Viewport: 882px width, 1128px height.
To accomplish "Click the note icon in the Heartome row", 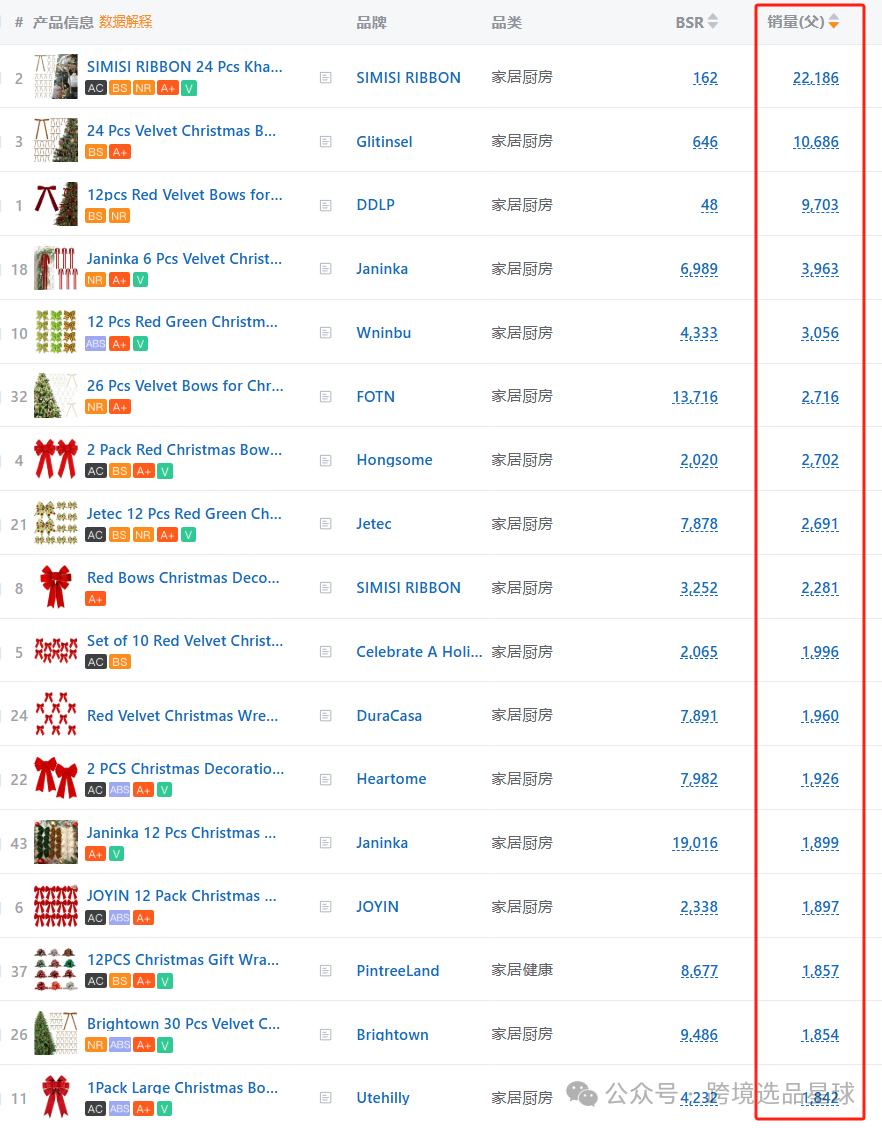I will [325, 780].
